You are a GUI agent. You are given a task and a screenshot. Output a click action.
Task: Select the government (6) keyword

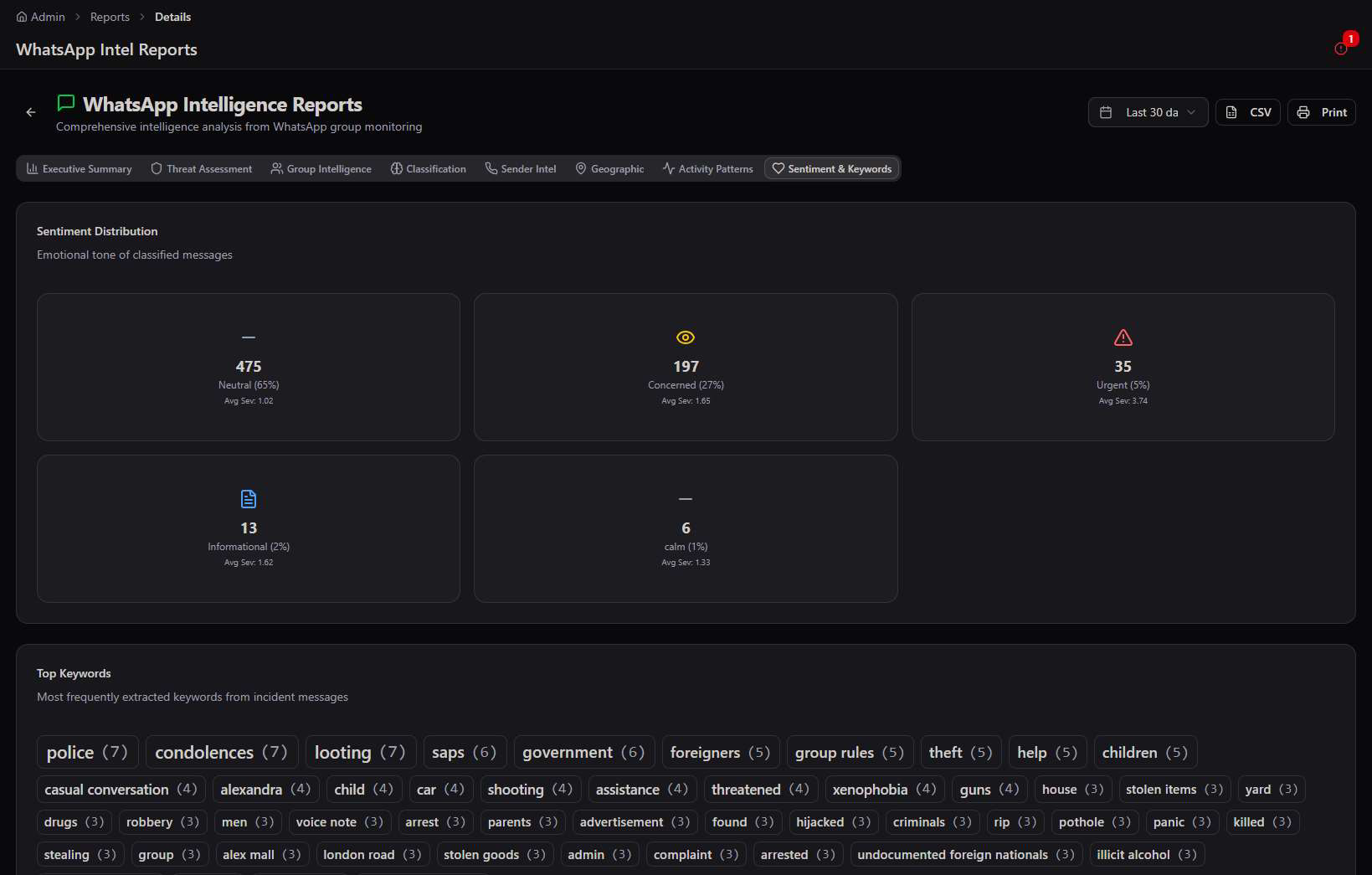(583, 752)
